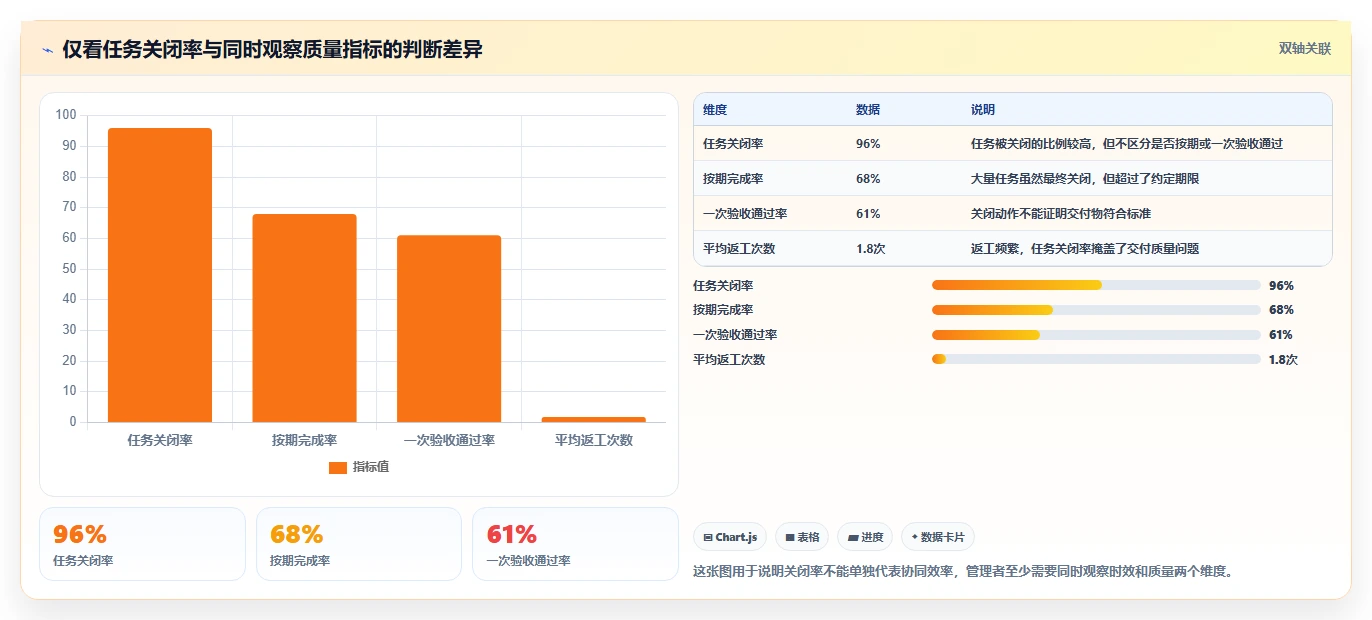Select the 一次验收通过率 cell in table

tap(745, 214)
